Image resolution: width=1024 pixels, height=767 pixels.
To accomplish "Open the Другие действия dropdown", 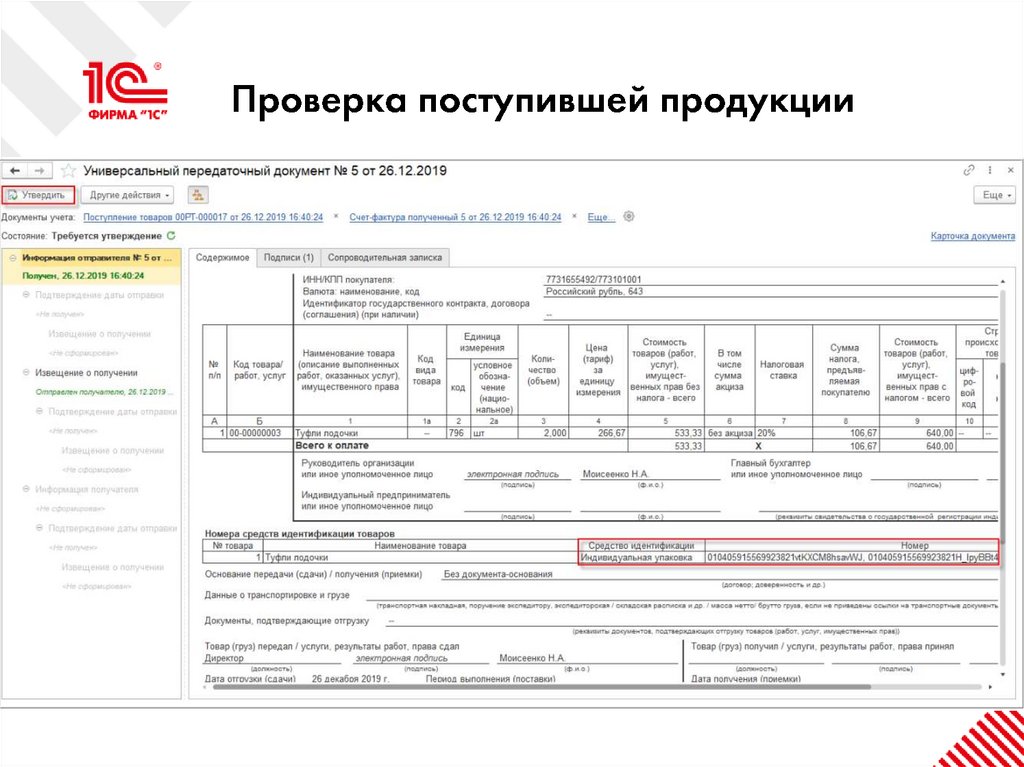I will 127,195.
